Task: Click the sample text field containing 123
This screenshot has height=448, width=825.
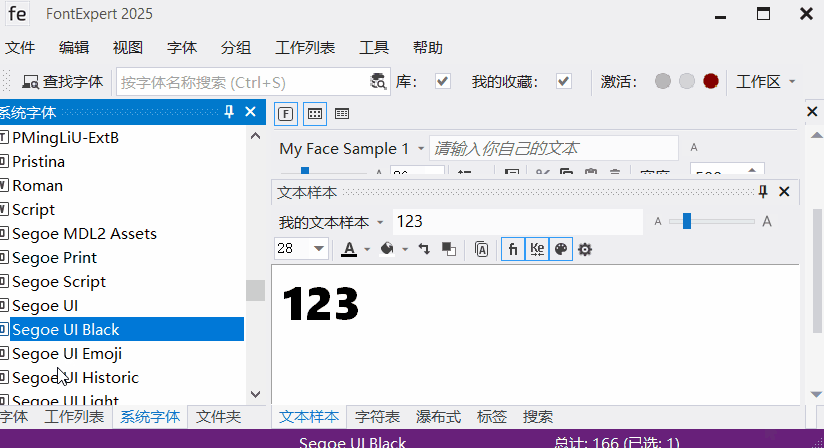Action: click(x=518, y=222)
